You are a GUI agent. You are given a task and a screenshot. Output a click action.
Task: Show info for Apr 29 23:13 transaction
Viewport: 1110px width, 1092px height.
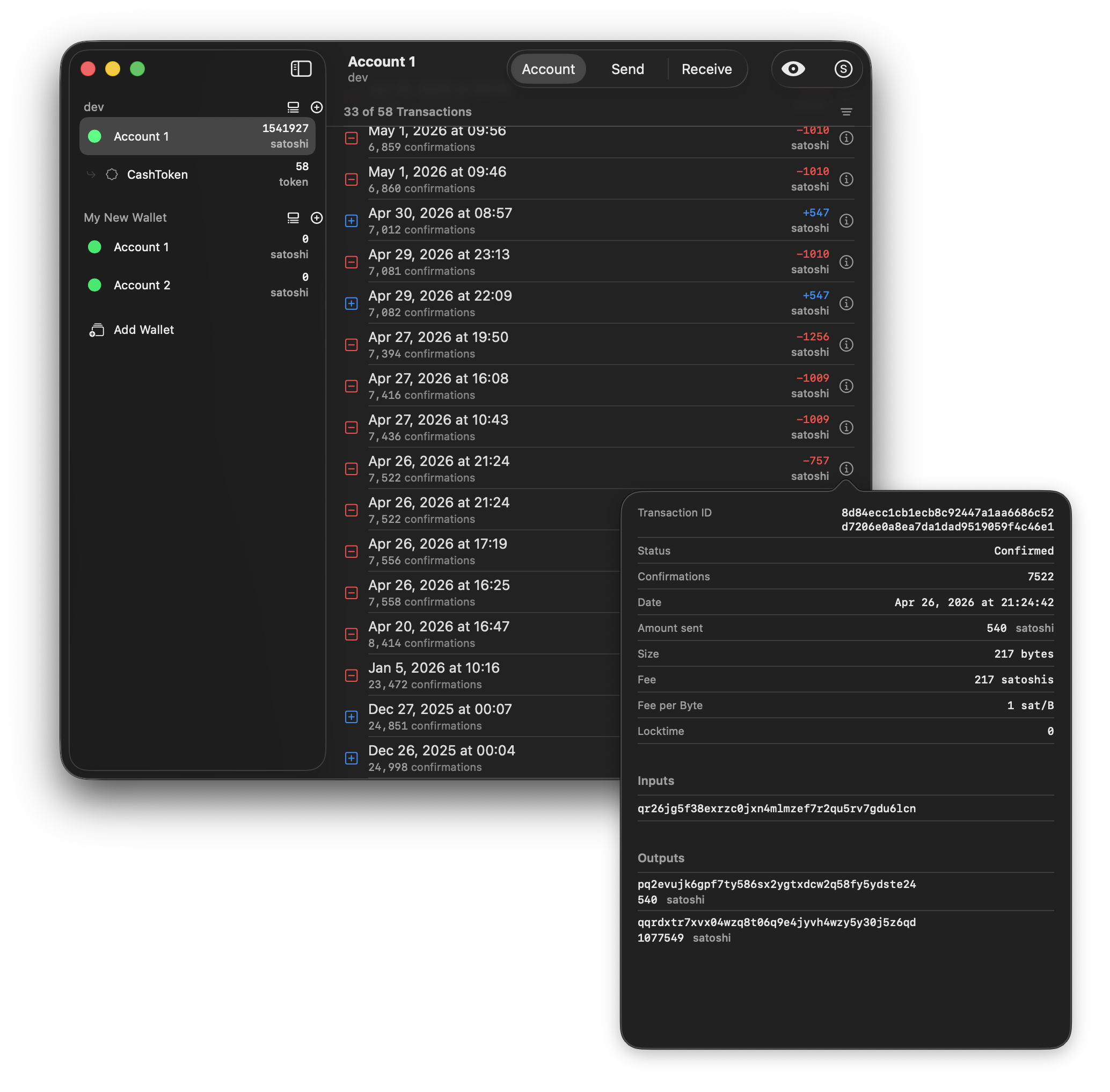[x=846, y=262]
